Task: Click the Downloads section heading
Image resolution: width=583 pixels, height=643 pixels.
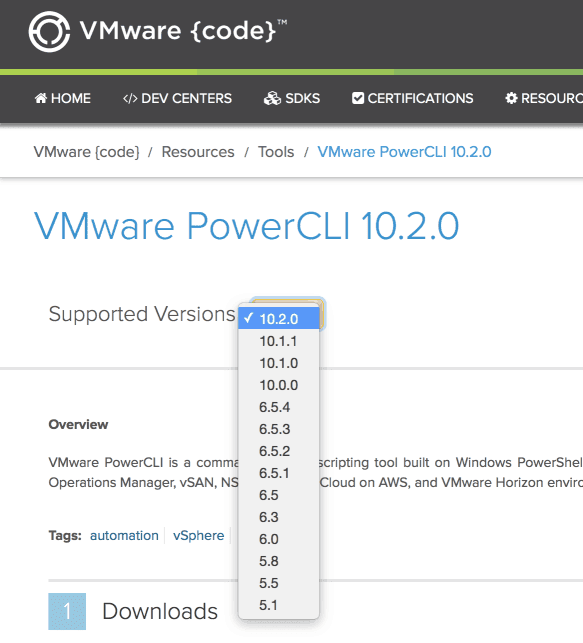Action: (160, 611)
